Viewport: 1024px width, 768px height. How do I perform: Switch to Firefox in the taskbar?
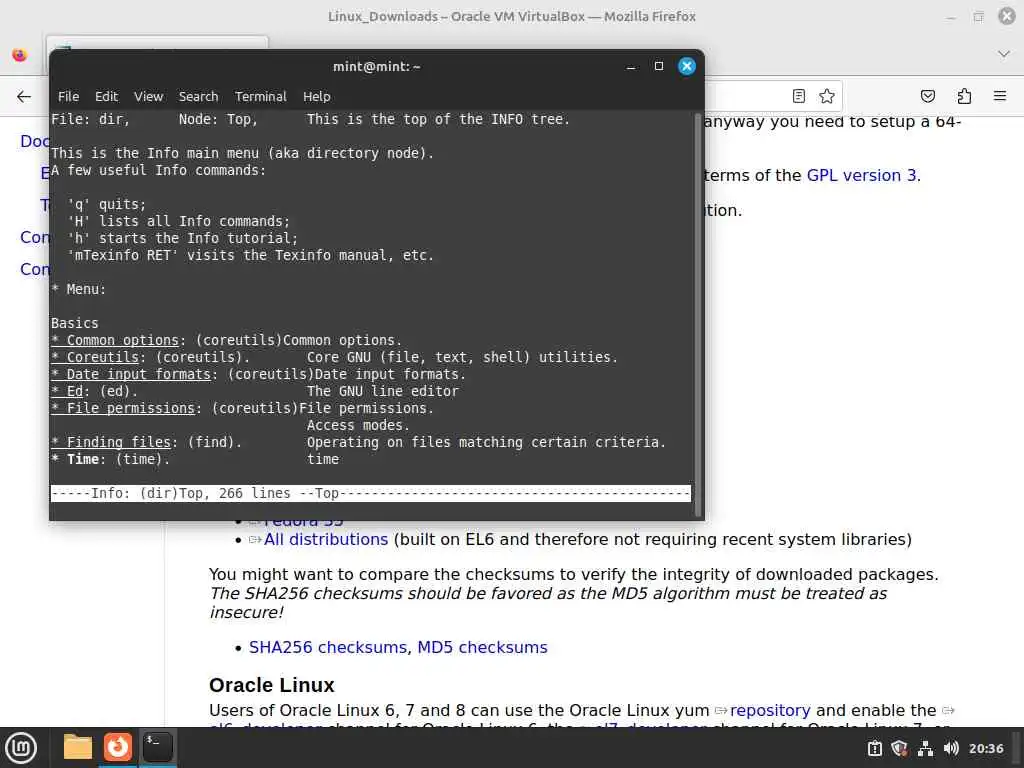[118, 746]
